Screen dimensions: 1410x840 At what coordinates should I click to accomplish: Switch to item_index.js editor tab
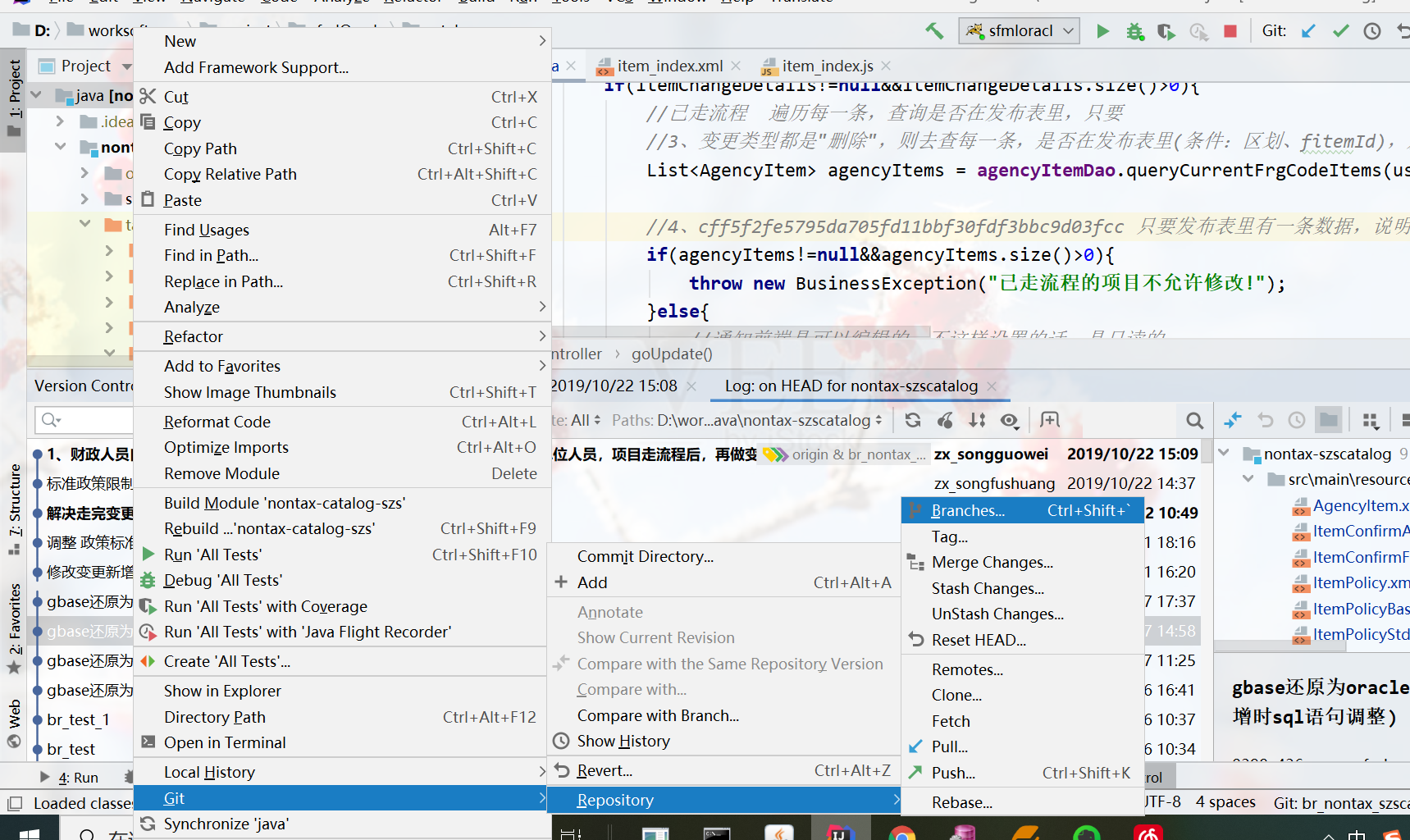click(x=827, y=66)
